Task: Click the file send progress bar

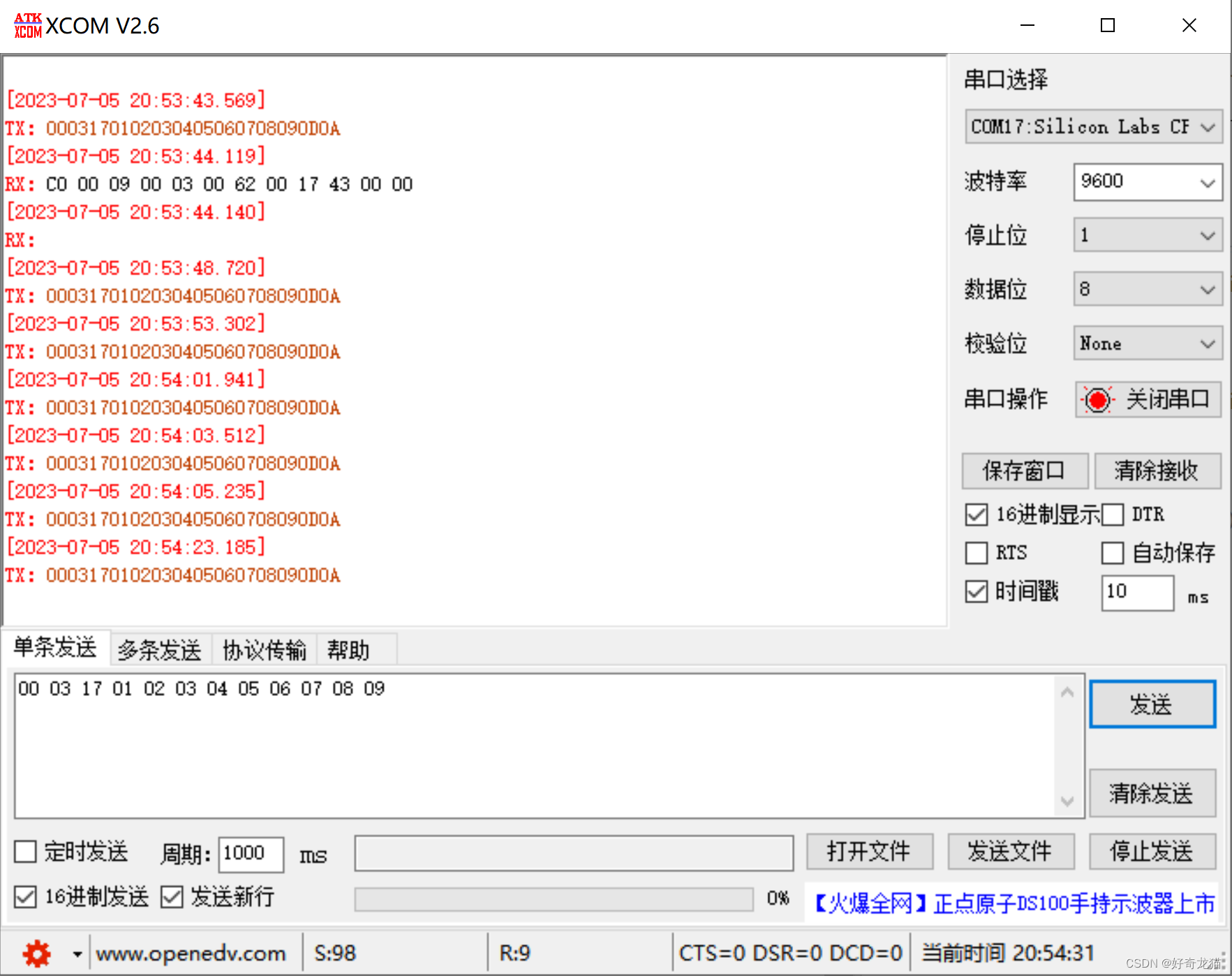Action: [554, 899]
